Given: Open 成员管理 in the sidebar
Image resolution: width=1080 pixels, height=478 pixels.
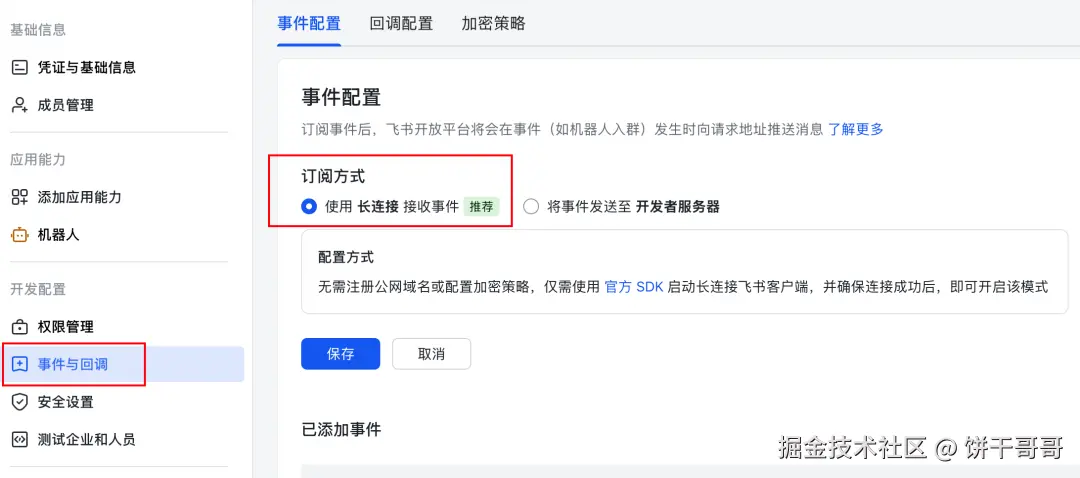Looking at the screenshot, I should pos(65,105).
